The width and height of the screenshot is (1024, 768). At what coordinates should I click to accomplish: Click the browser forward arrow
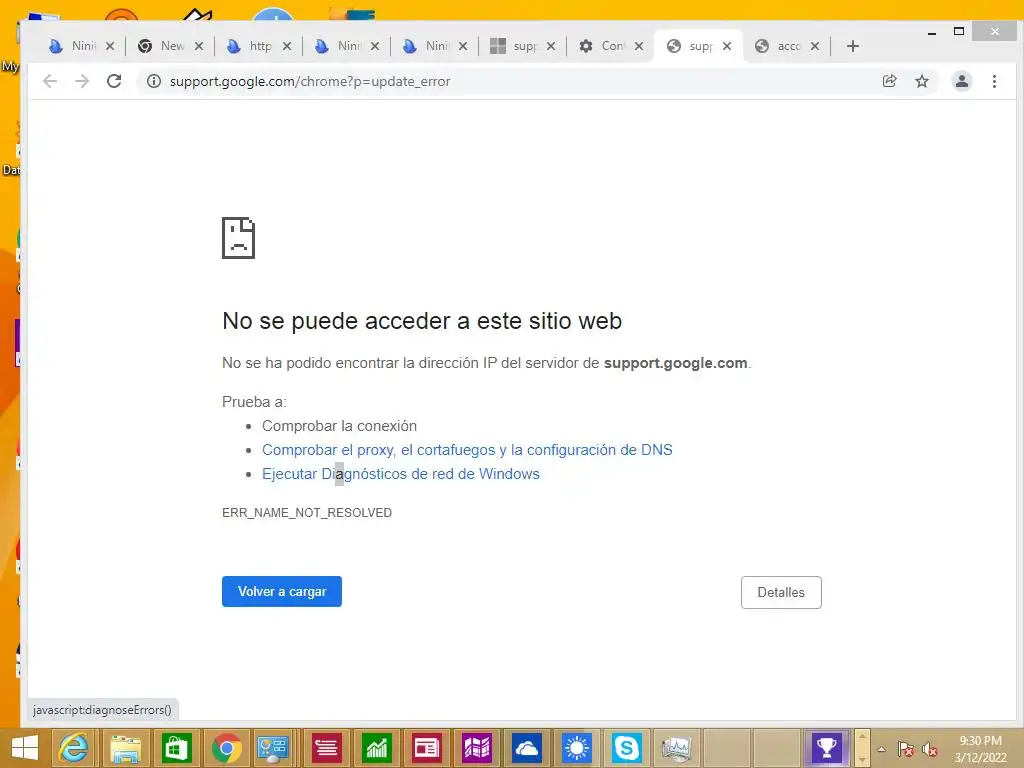(x=82, y=81)
